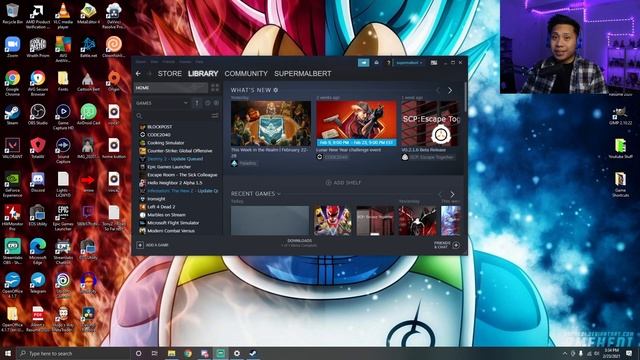Open Steam desktop shortcut
Image resolution: width=640 pixels, height=360 pixels.
(12, 115)
